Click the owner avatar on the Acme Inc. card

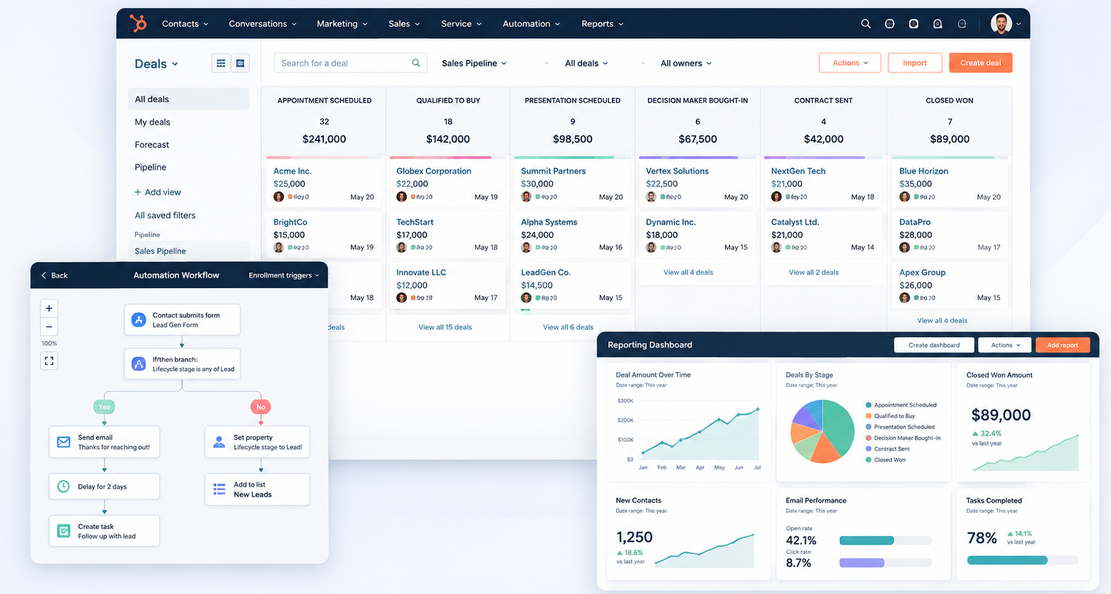(278, 196)
